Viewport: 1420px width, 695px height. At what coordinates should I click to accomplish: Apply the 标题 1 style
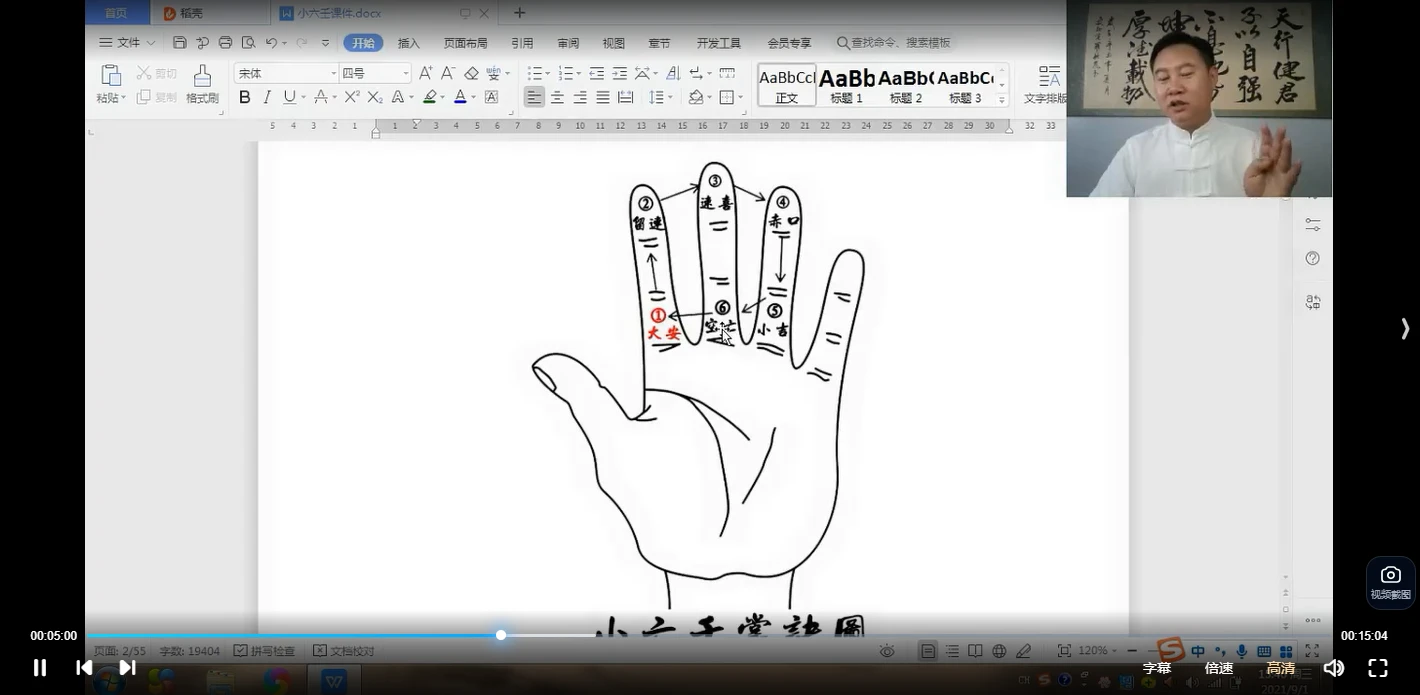point(846,85)
